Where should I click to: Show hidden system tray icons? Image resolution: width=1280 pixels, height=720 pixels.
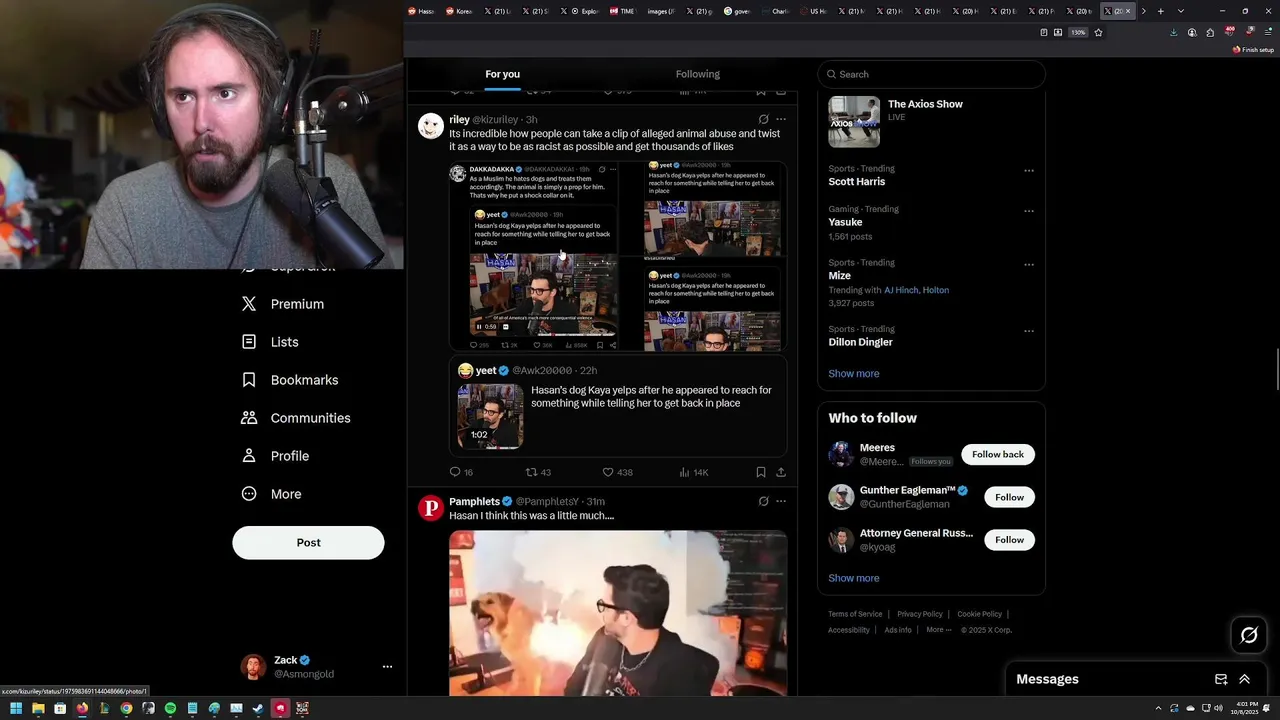coord(1159,708)
